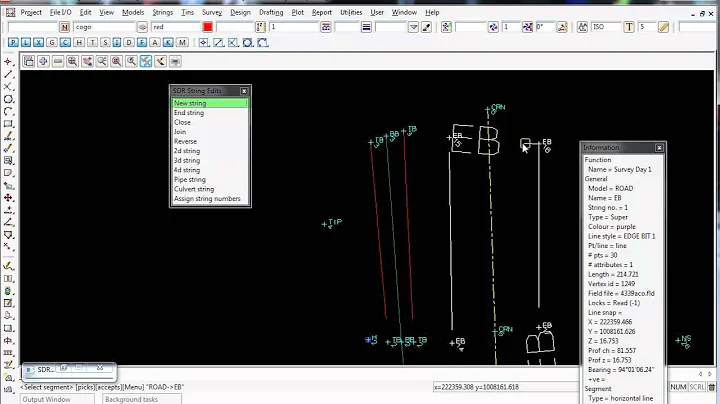Toggle the H snap button
This screenshot has width=720, height=404.
(x=79, y=43)
